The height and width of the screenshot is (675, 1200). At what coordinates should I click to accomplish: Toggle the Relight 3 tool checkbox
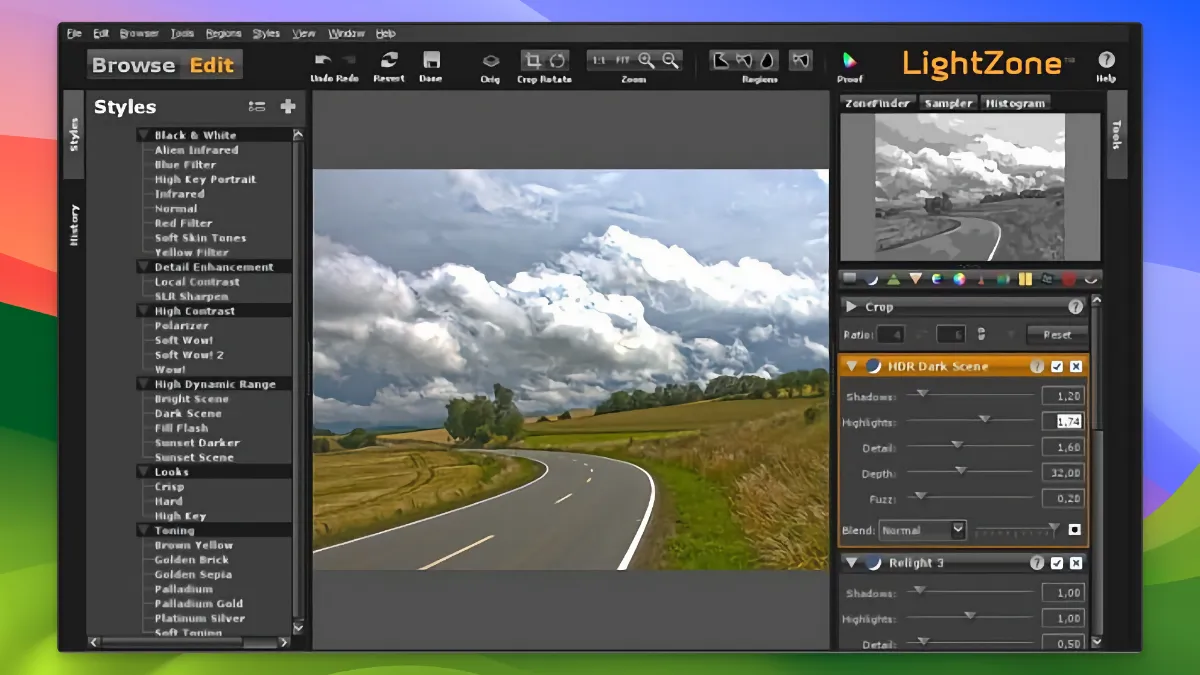tap(1057, 563)
